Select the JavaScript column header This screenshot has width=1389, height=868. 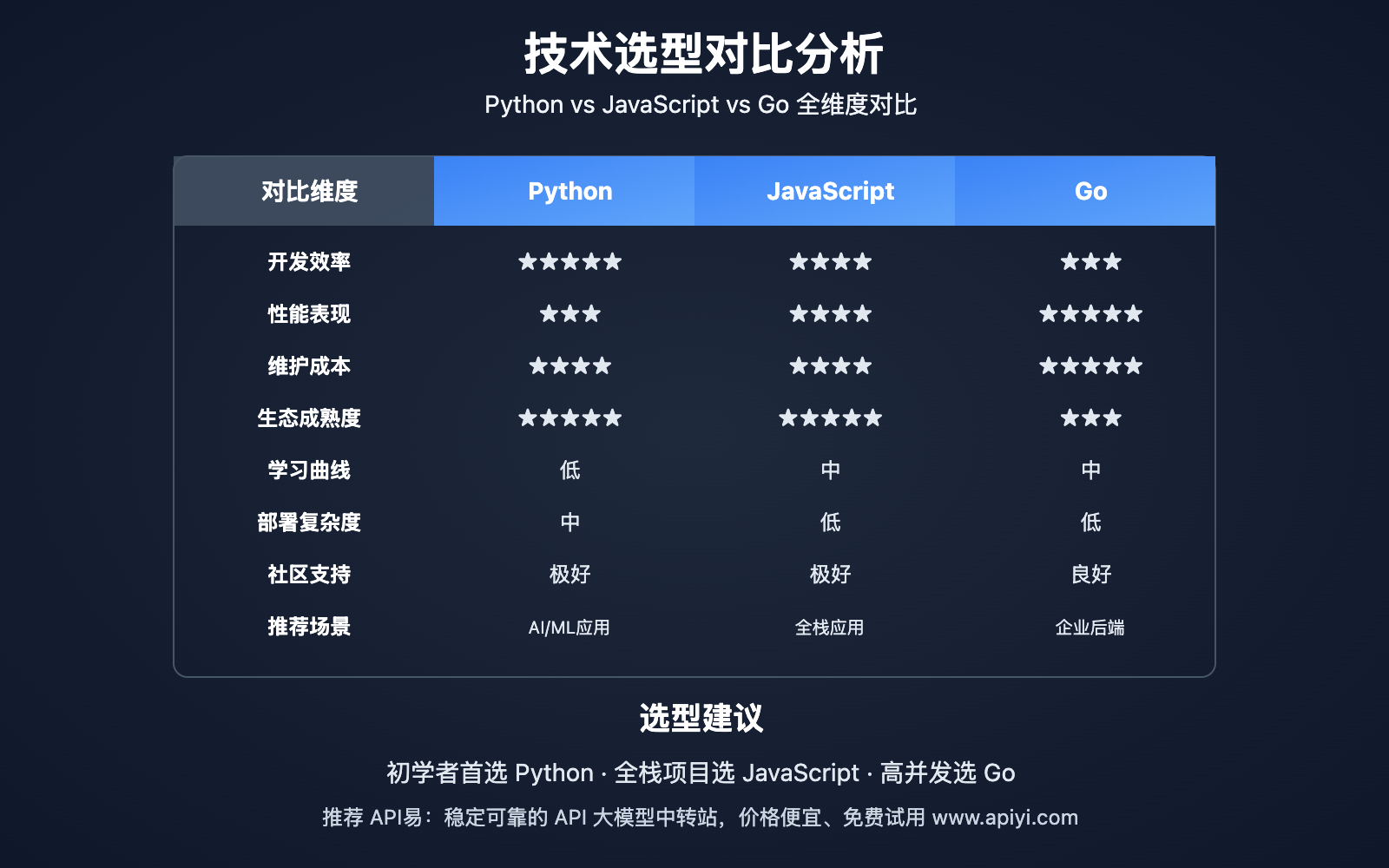point(825,191)
